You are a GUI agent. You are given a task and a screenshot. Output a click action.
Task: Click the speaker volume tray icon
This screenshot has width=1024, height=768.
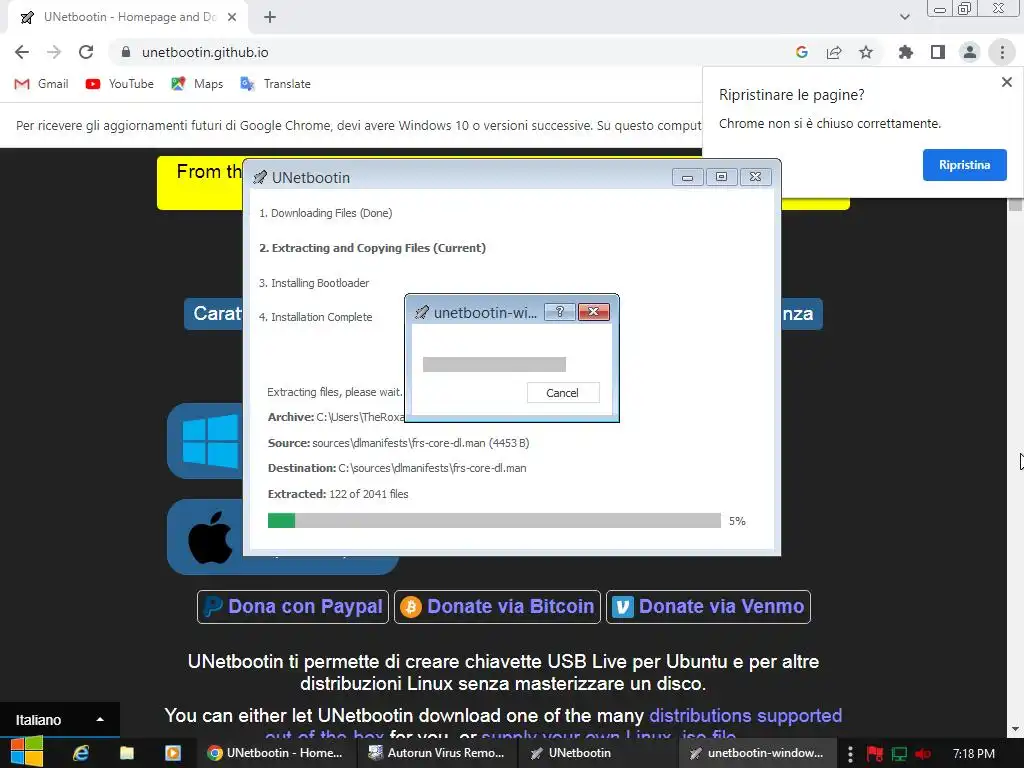click(923, 754)
